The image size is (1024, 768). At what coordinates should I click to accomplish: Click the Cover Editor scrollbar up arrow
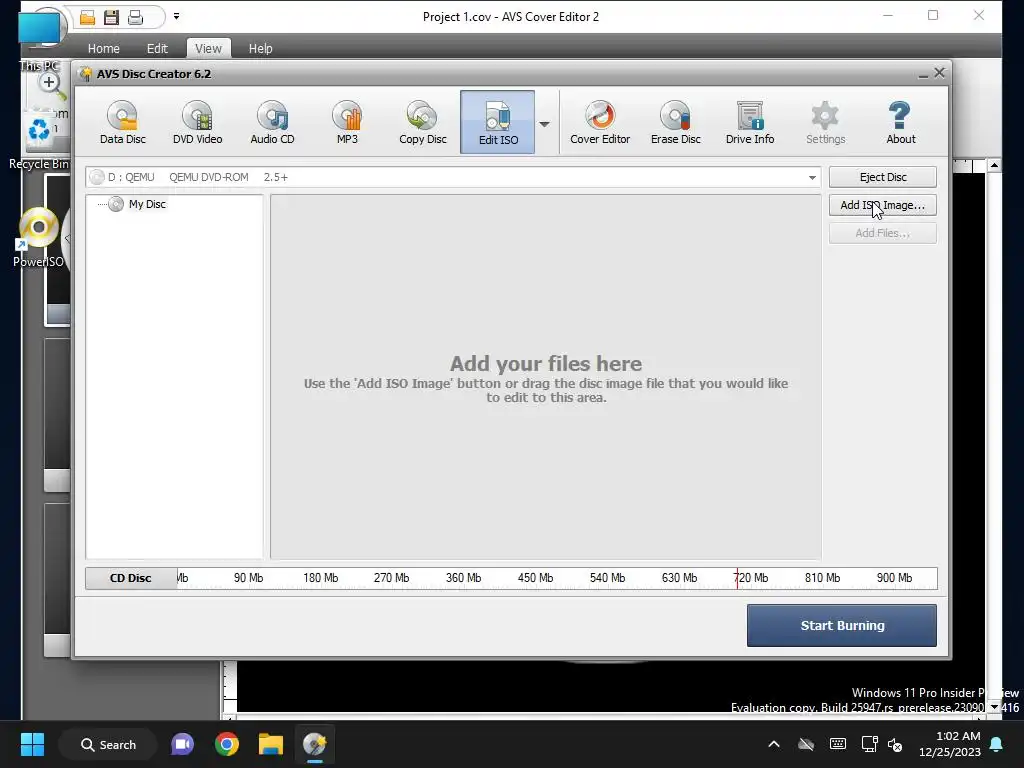994,165
